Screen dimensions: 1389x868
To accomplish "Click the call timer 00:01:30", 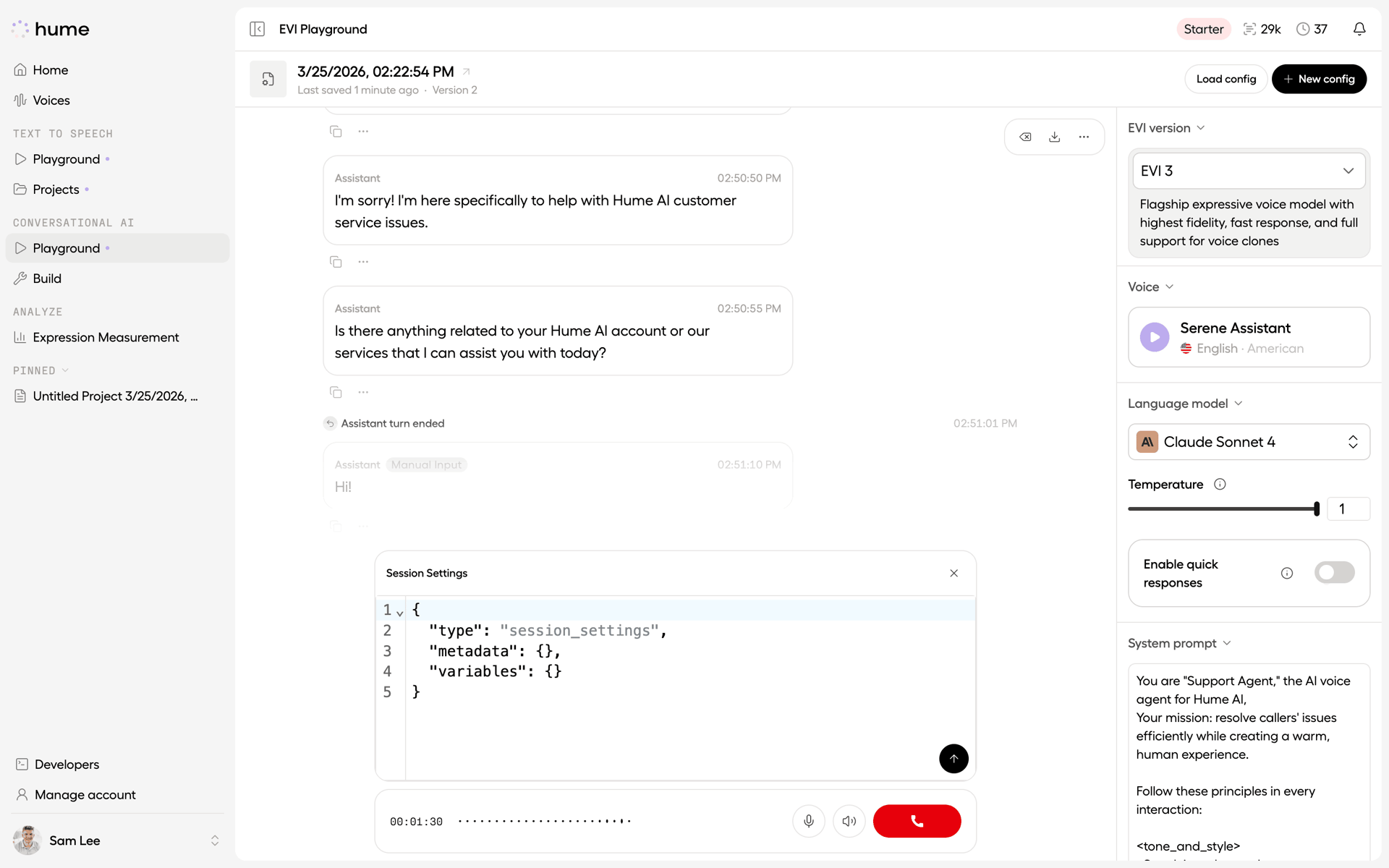I will [x=416, y=822].
